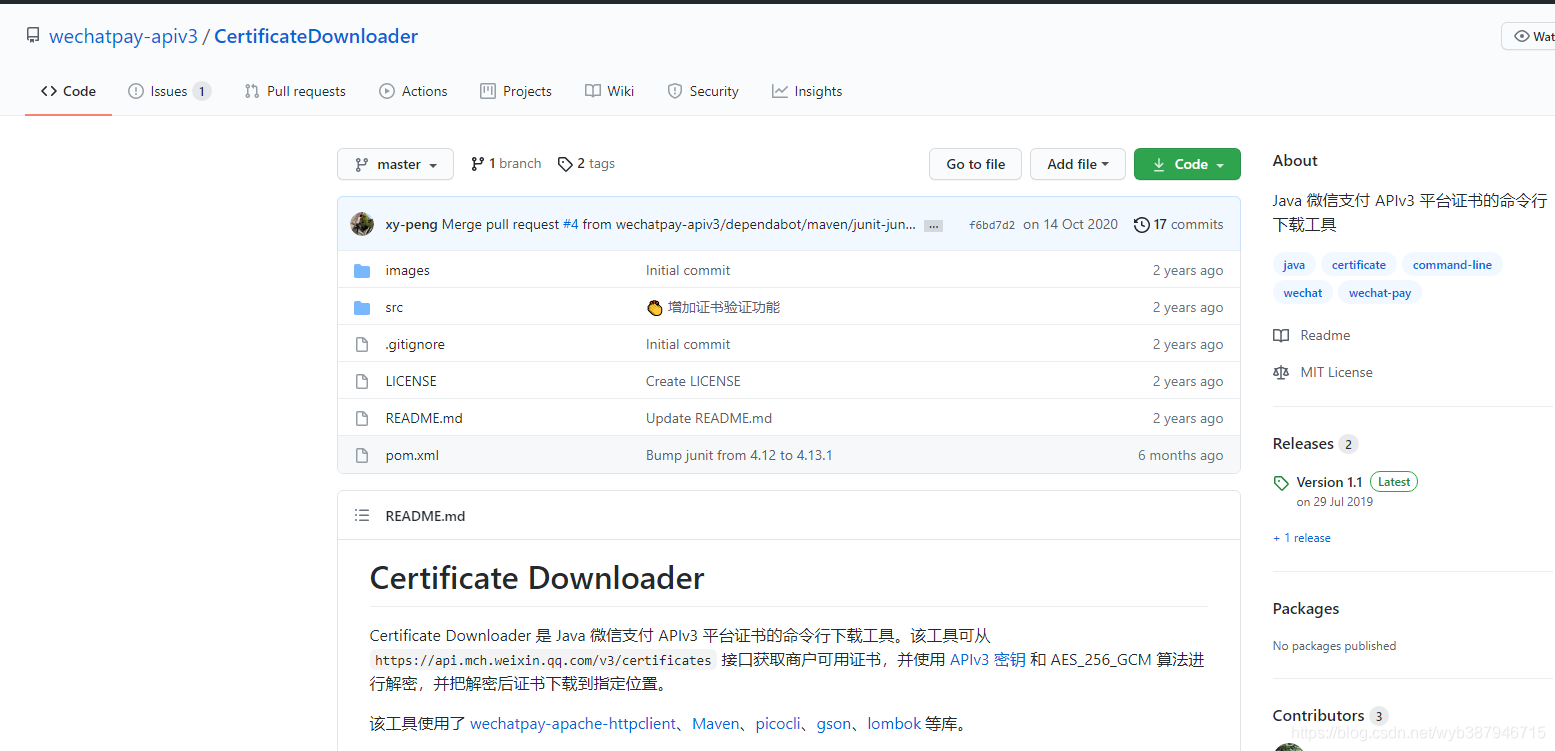The height and width of the screenshot is (751, 1555).
Task: Click the 2 tags link
Action: (x=586, y=164)
